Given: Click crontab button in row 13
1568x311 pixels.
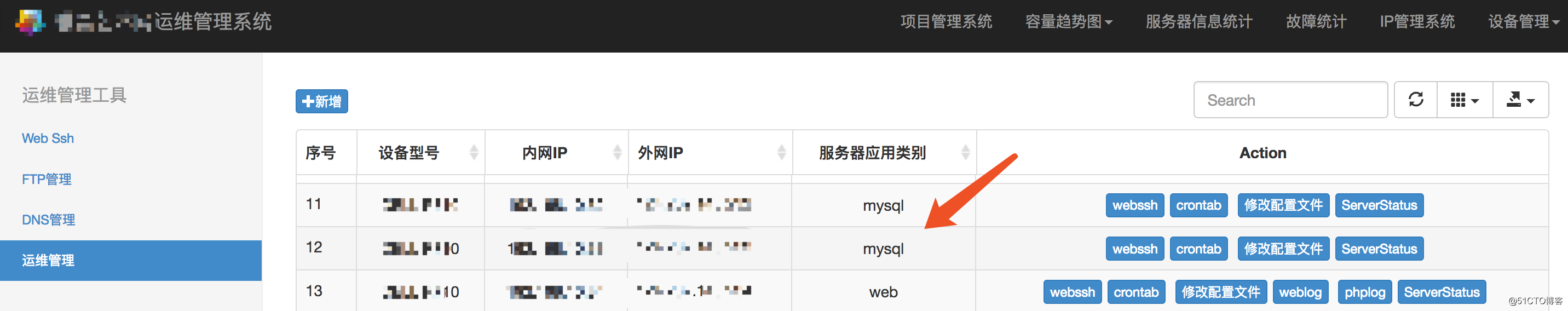Looking at the screenshot, I should (x=1136, y=292).
